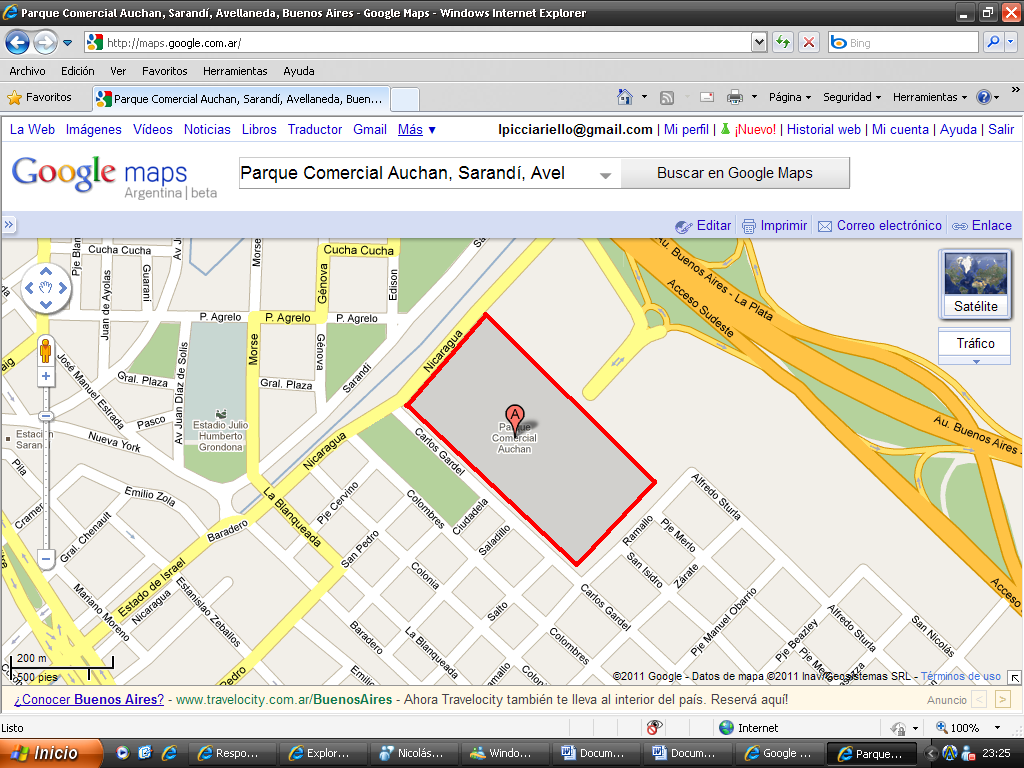
Task: Toggle the Tráfico traffic layer
Action: [x=975, y=343]
